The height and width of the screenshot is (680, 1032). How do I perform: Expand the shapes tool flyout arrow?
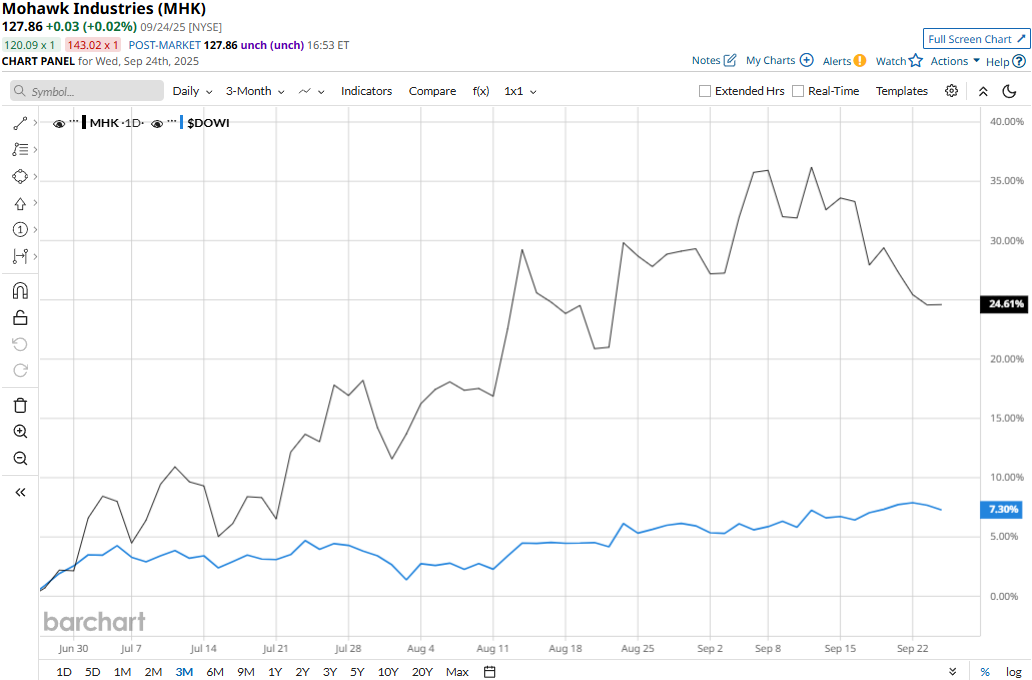coord(35,176)
